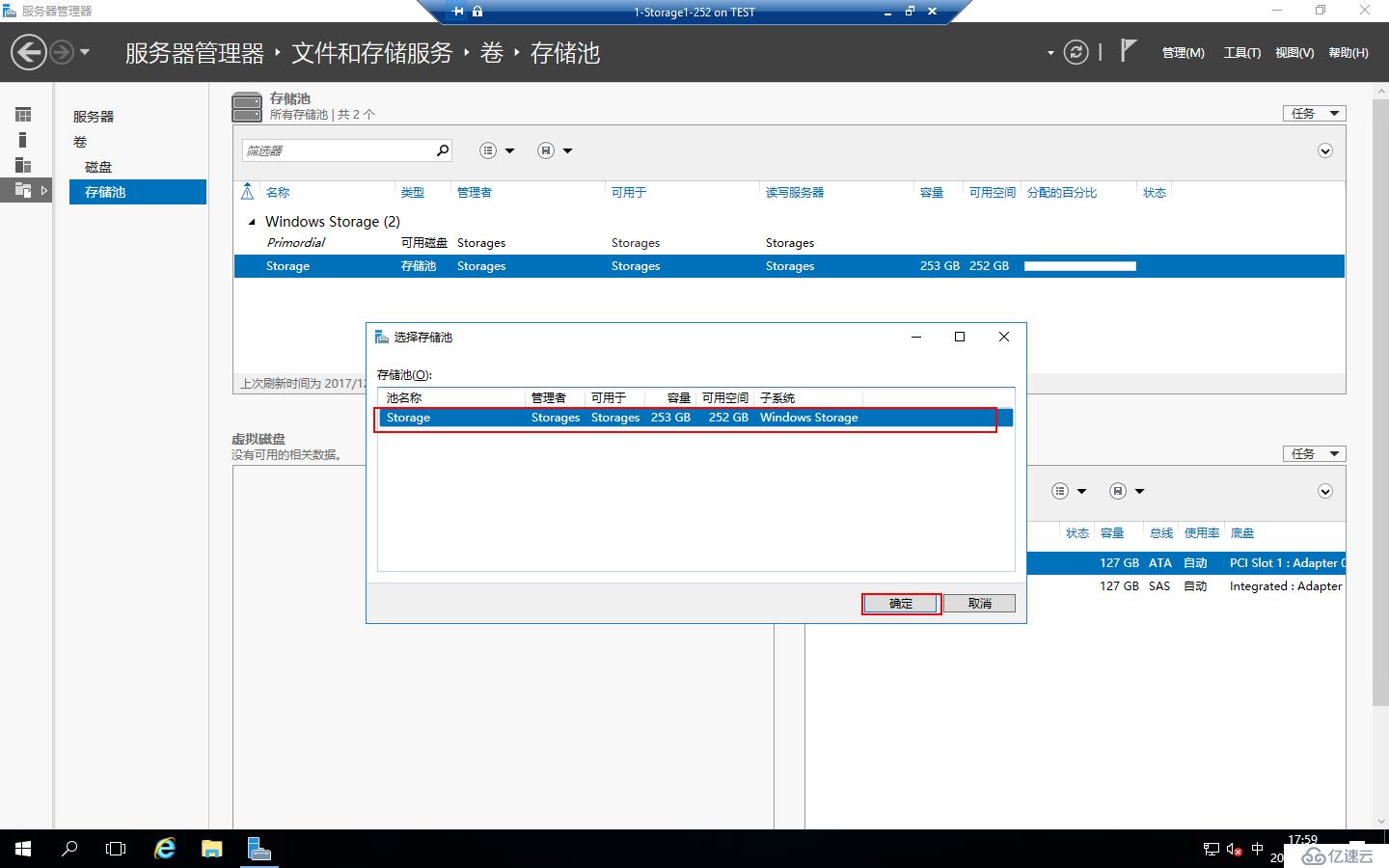The width and height of the screenshot is (1389, 868).
Task: Open the 管理(M) menu
Action: pyautogui.click(x=1183, y=53)
